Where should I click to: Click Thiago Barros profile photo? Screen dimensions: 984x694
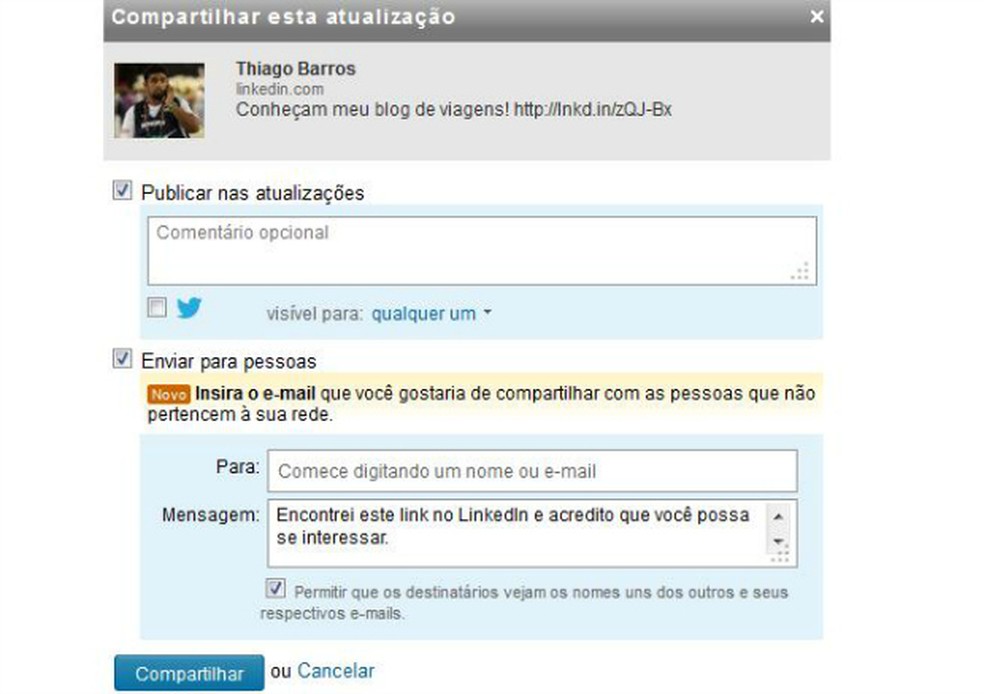pos(159,100)
